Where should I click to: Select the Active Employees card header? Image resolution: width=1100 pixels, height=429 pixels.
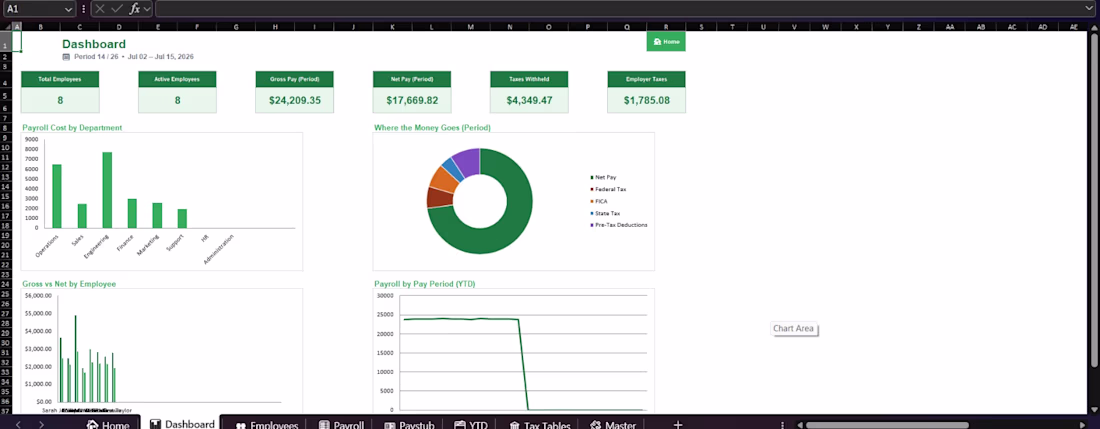(x=177, y=79)
